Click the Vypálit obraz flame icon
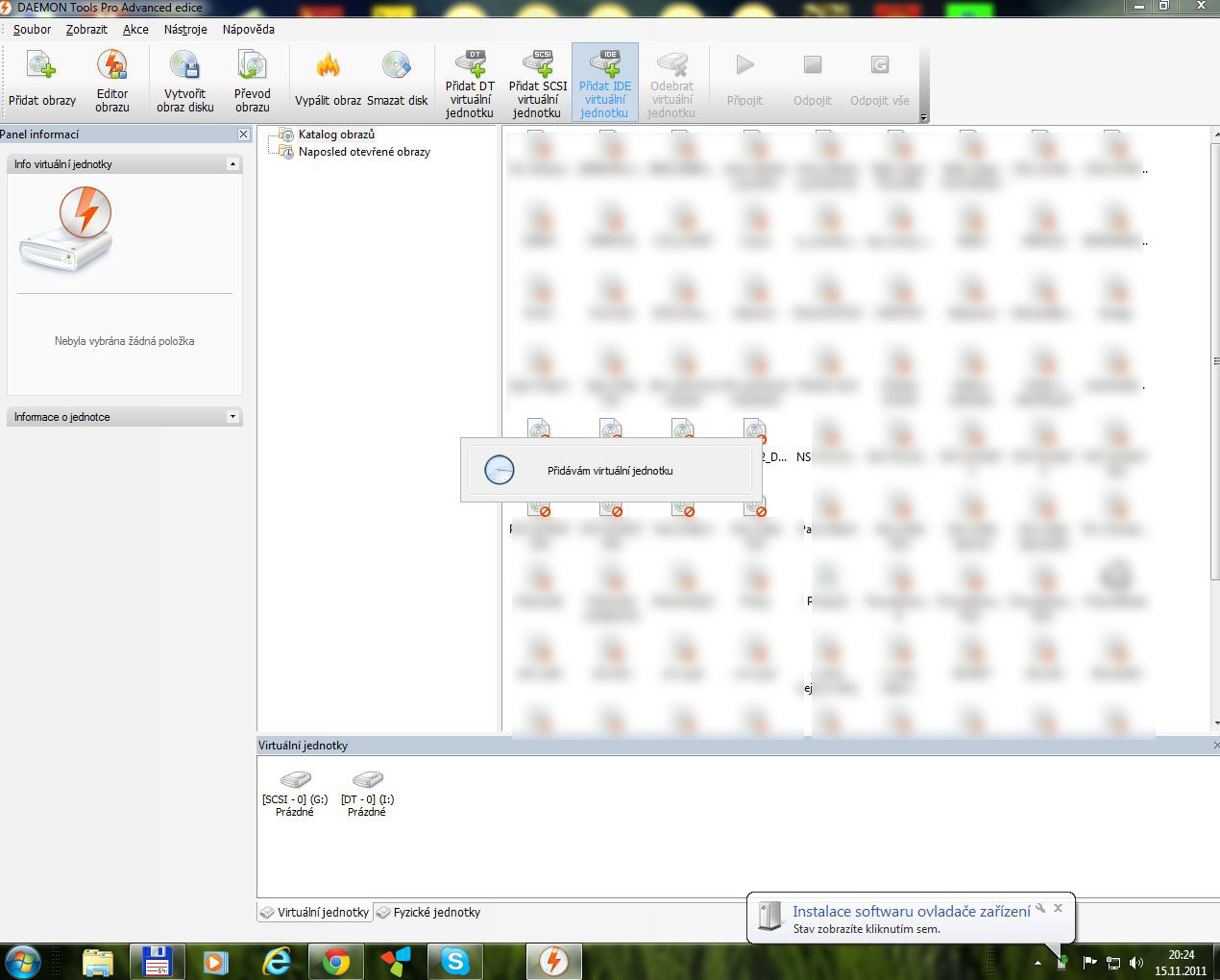Screen dimensions: 1220x980 click(x=328, y=67)
